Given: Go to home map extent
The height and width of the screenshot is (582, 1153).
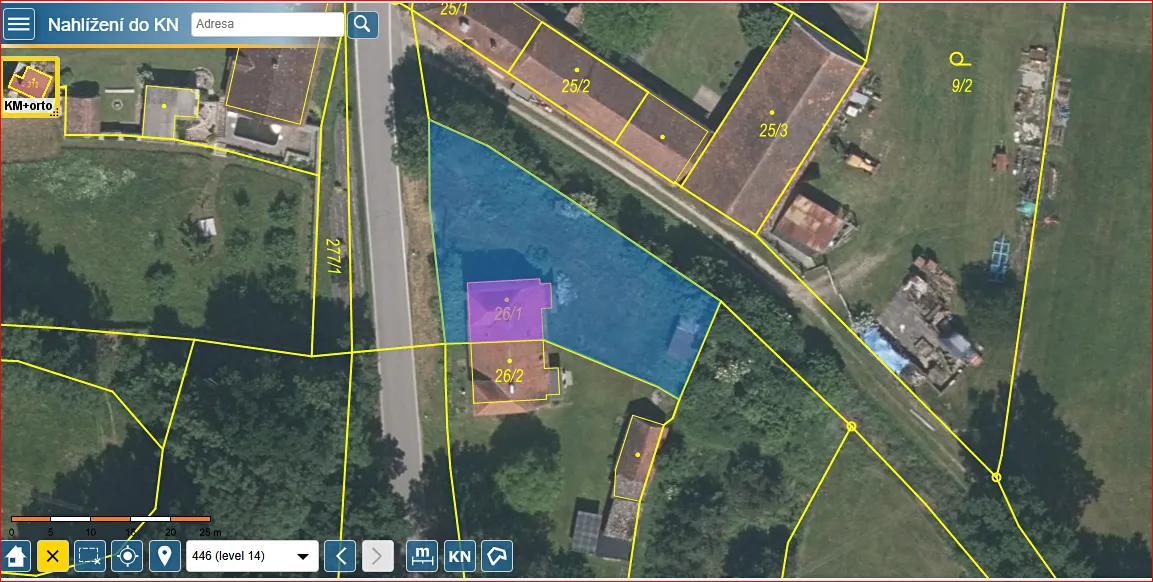Looking at the screenshot, I should [15, 556].
